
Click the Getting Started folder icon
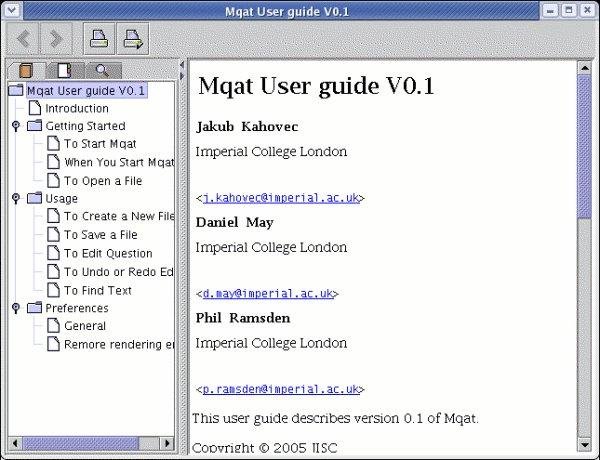(x=34, y=126)
